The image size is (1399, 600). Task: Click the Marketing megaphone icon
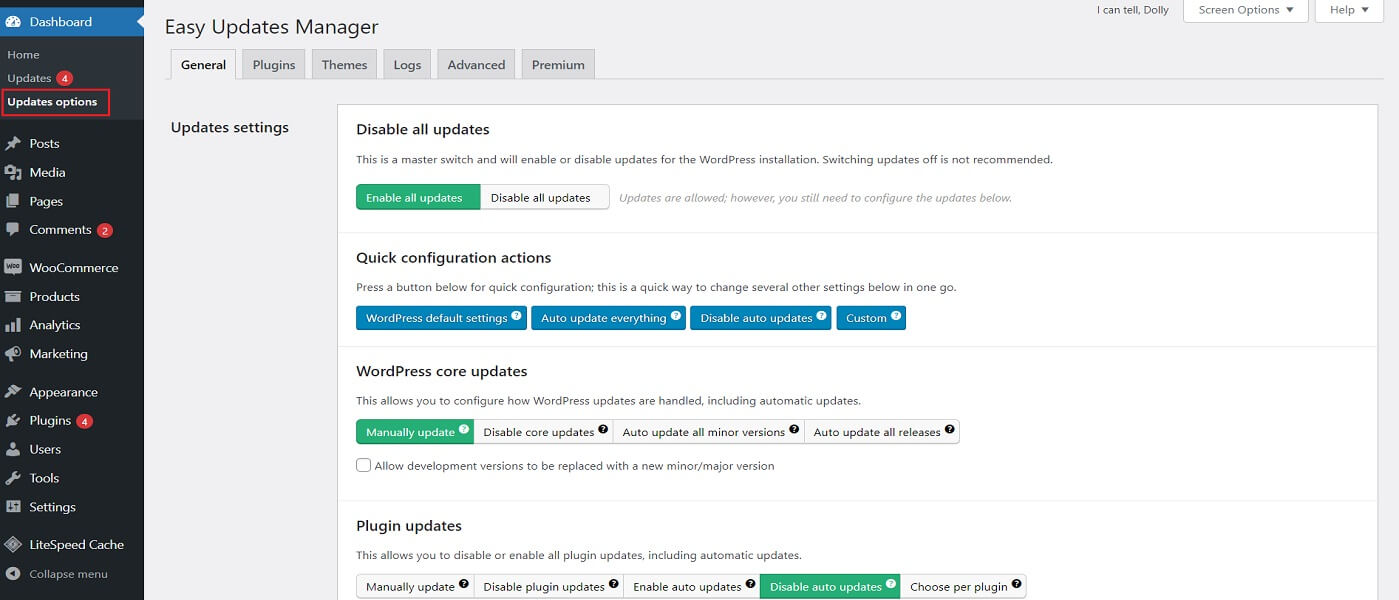13,353
